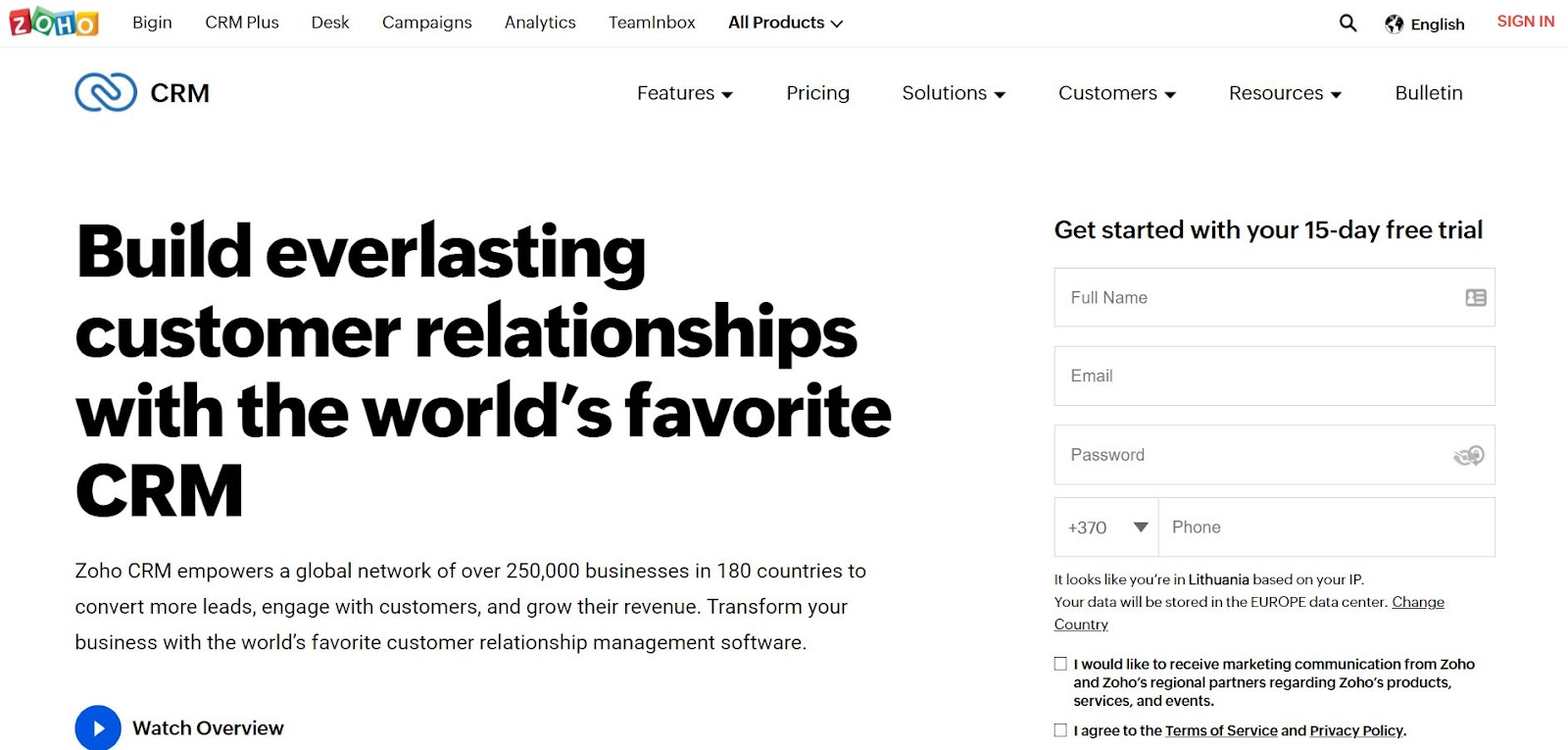
Task: Click the Zoho logo
Action: [x=54, y=22]
